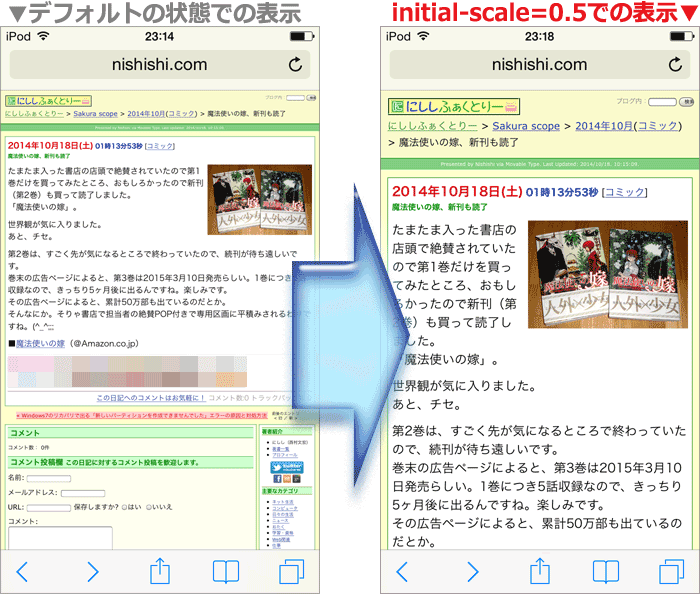Click コミック category link beside date, right phone
The height and width of the screenshot is (594, 700).
(625, 192)
